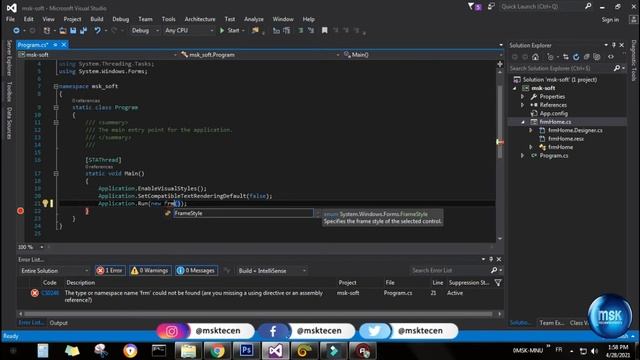Expand the Program.cs node in Solution Explorer
This screenshot has height=360, width=640.
pos(522,156)
